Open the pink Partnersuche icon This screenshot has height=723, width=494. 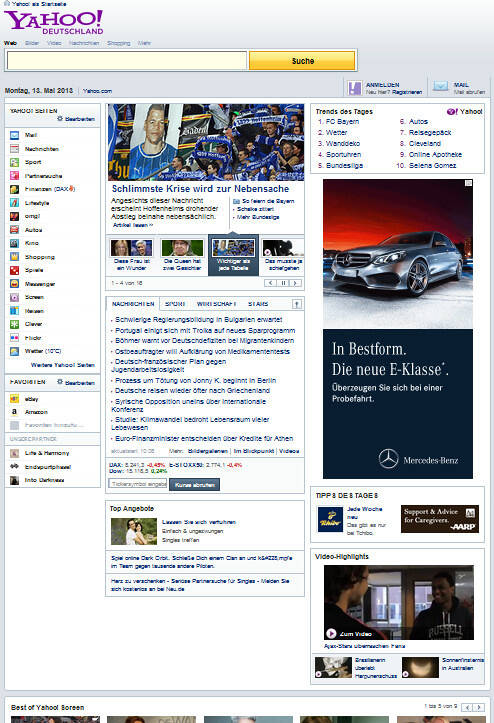coord(14,176)
